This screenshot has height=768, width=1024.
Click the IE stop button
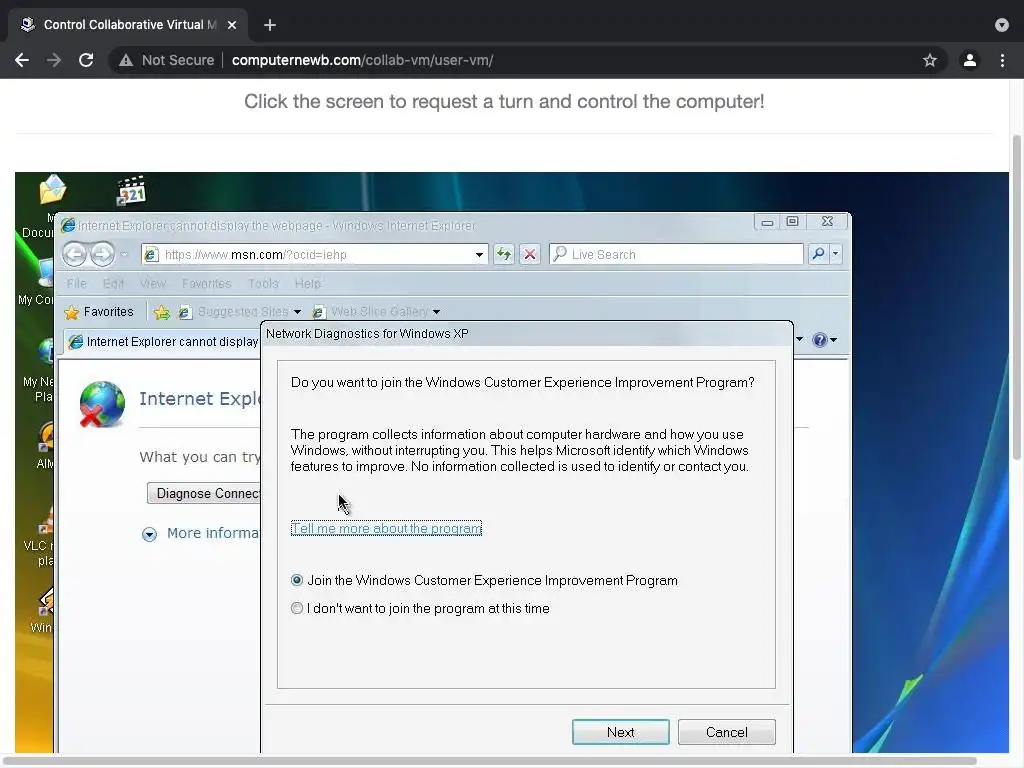pos(530,254)
